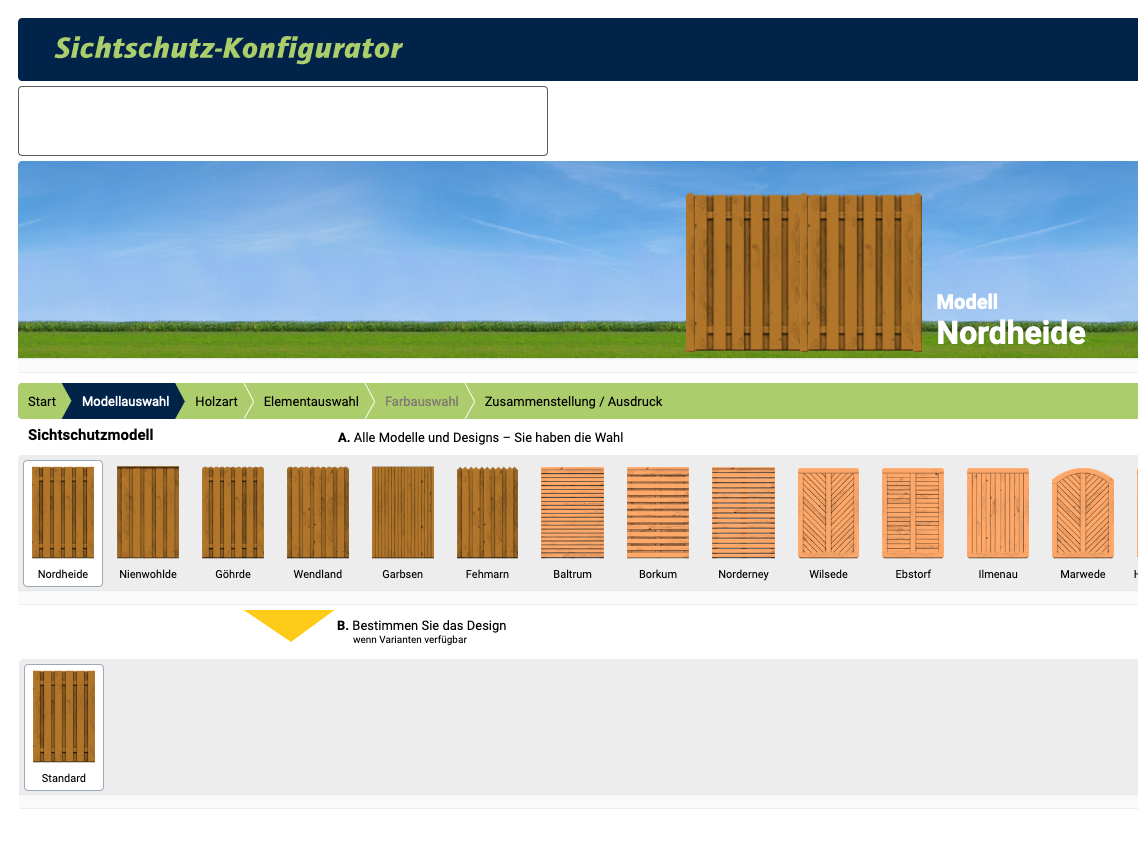Open the Elementauswahl step

[311, 401]
